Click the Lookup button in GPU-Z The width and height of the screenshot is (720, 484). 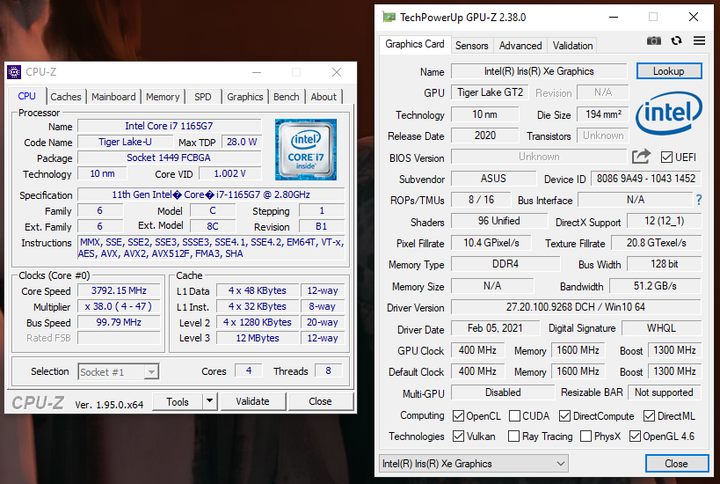(x=669, y=71)
